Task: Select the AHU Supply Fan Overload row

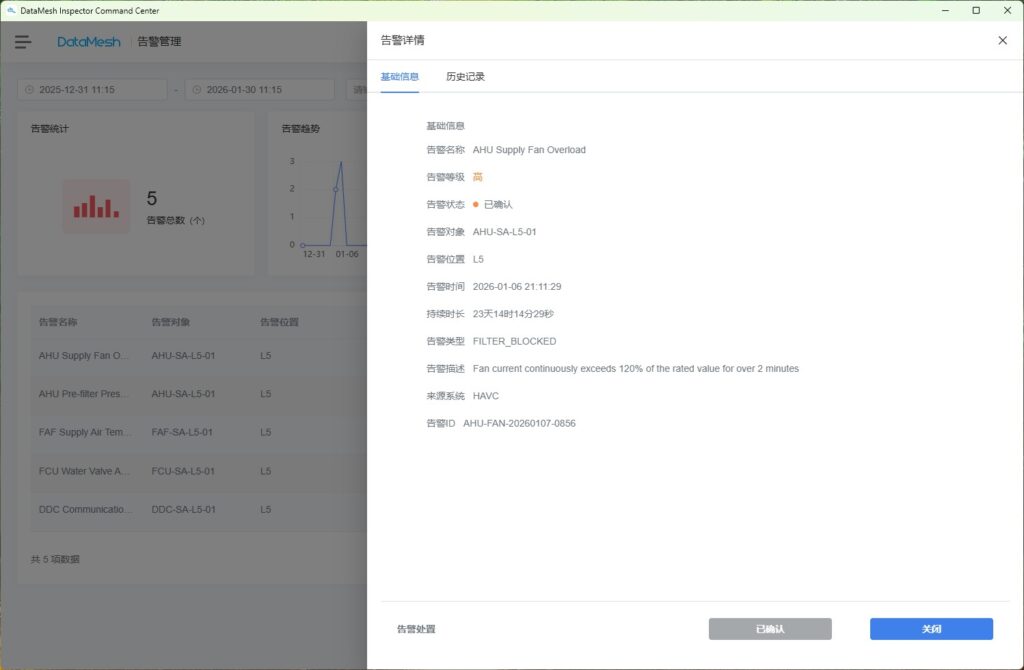Action: (x=190, y=355)
